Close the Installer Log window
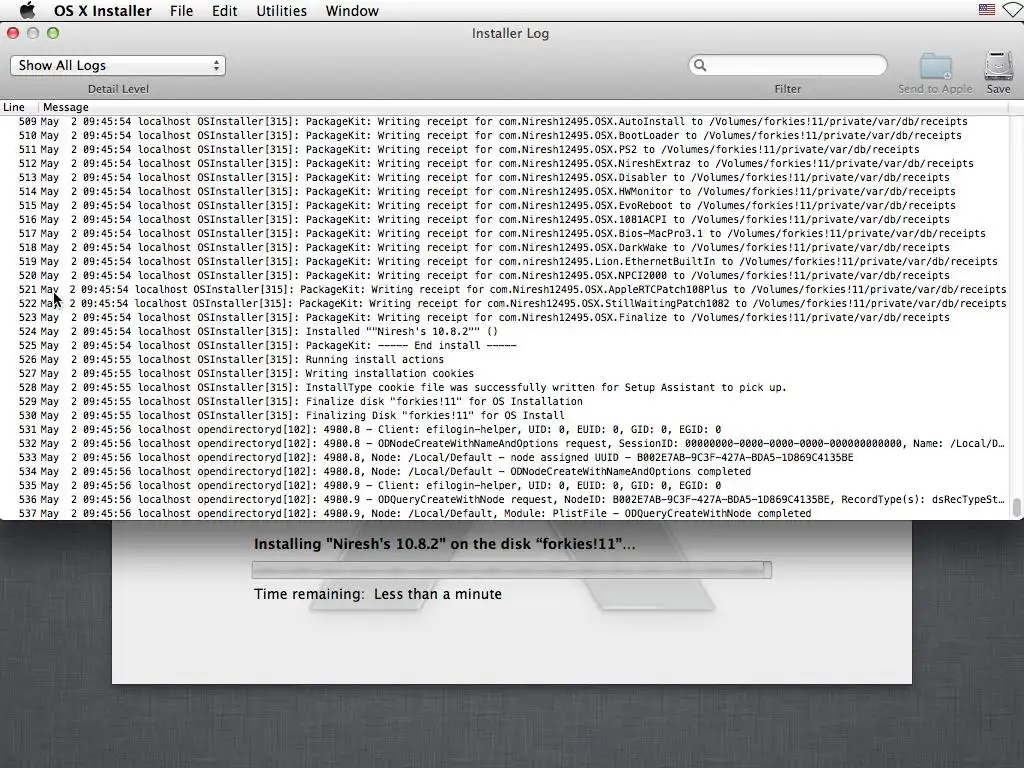This screenshot has width=1024, height=768. pos(13,33)
